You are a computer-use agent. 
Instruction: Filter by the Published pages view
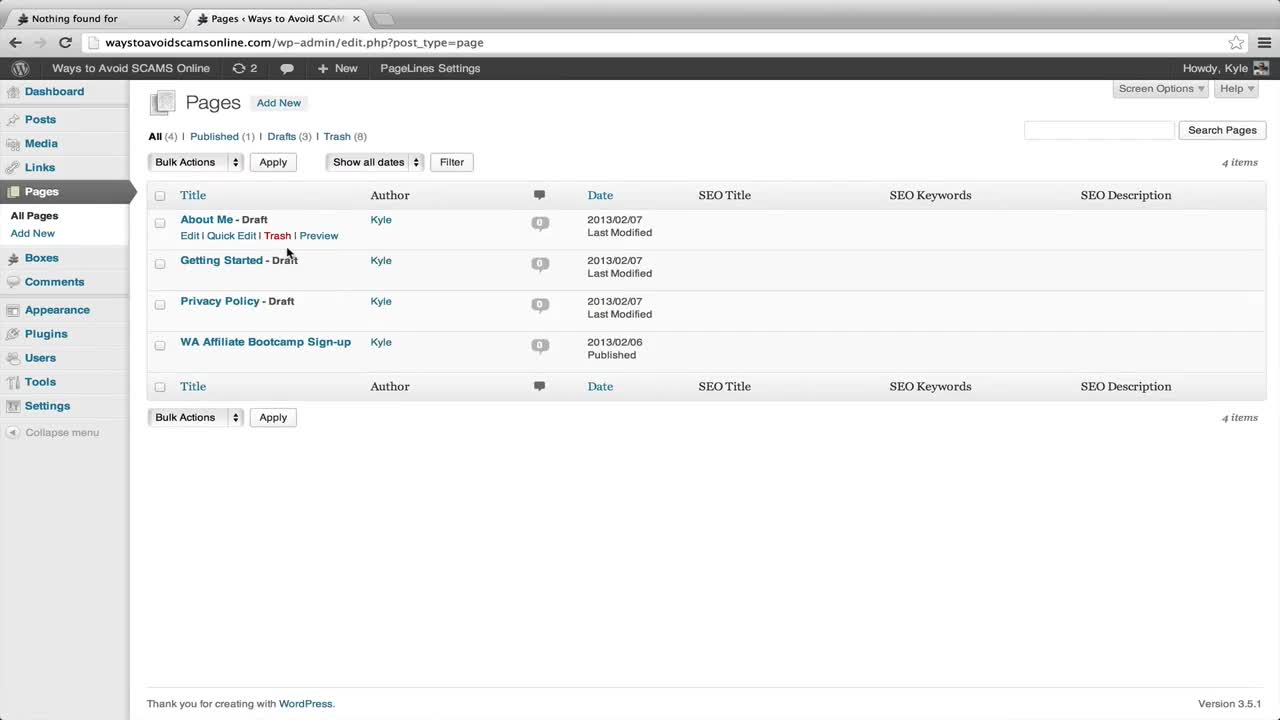click(214, 136)
